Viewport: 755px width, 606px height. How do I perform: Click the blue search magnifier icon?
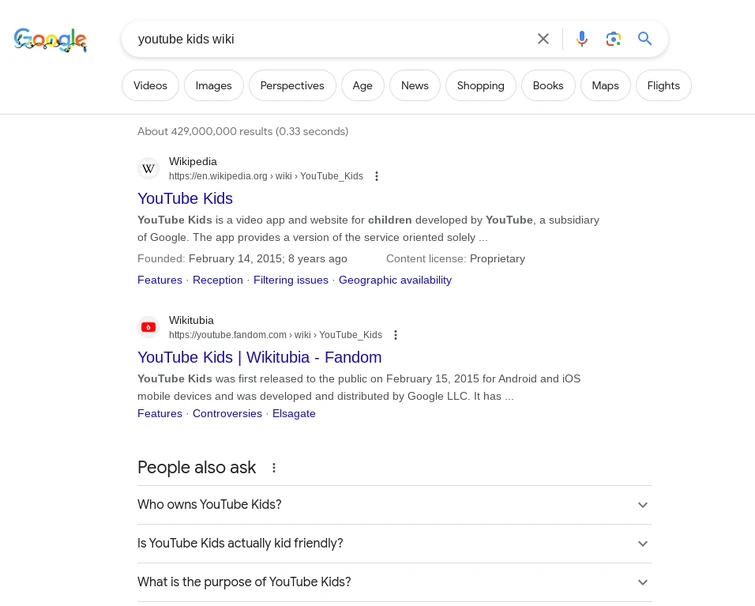click(645, 39)
